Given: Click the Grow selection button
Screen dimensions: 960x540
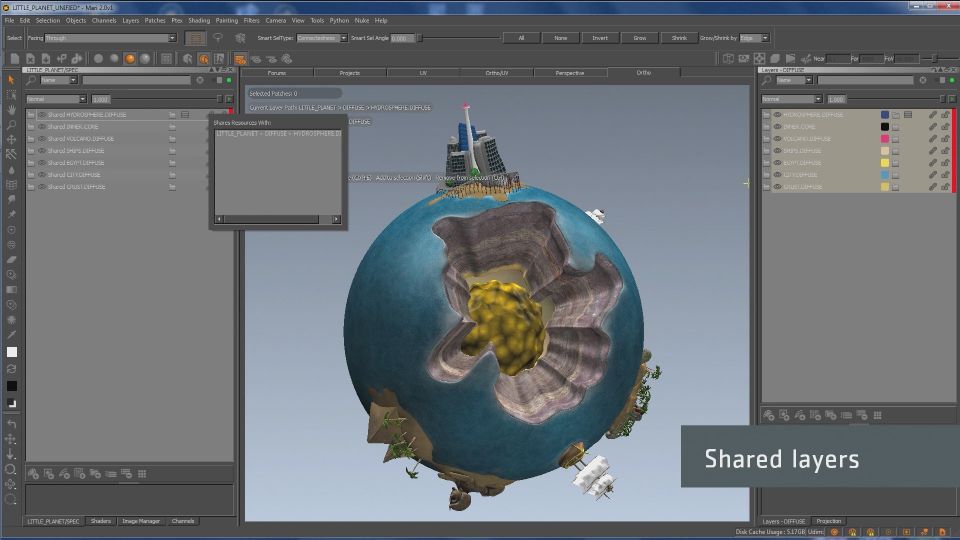Looking at the screenshot, I should coord(640,38).
